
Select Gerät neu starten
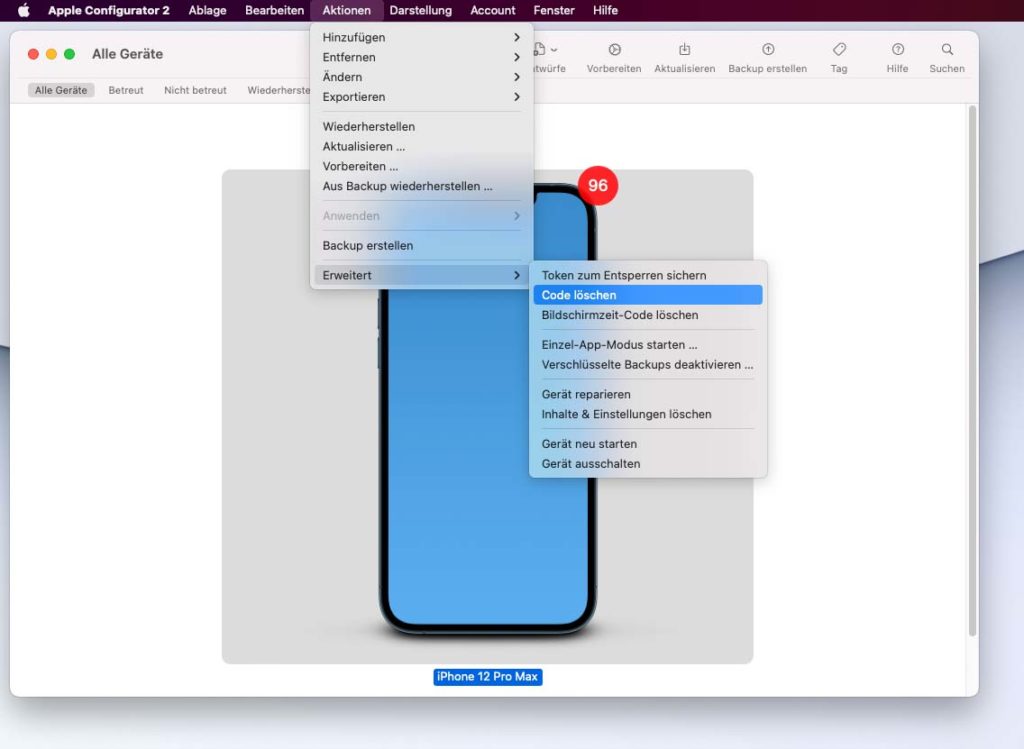(648, 444)
